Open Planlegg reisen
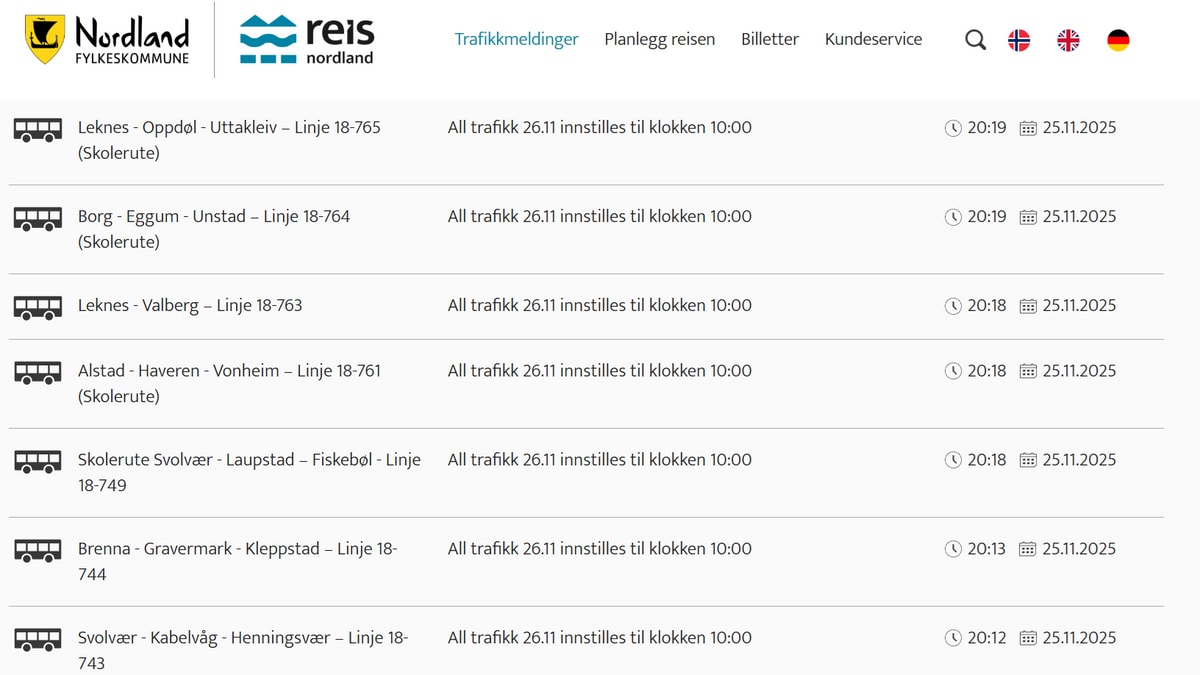Screen dimensions: 1200x675 point(659,39)
